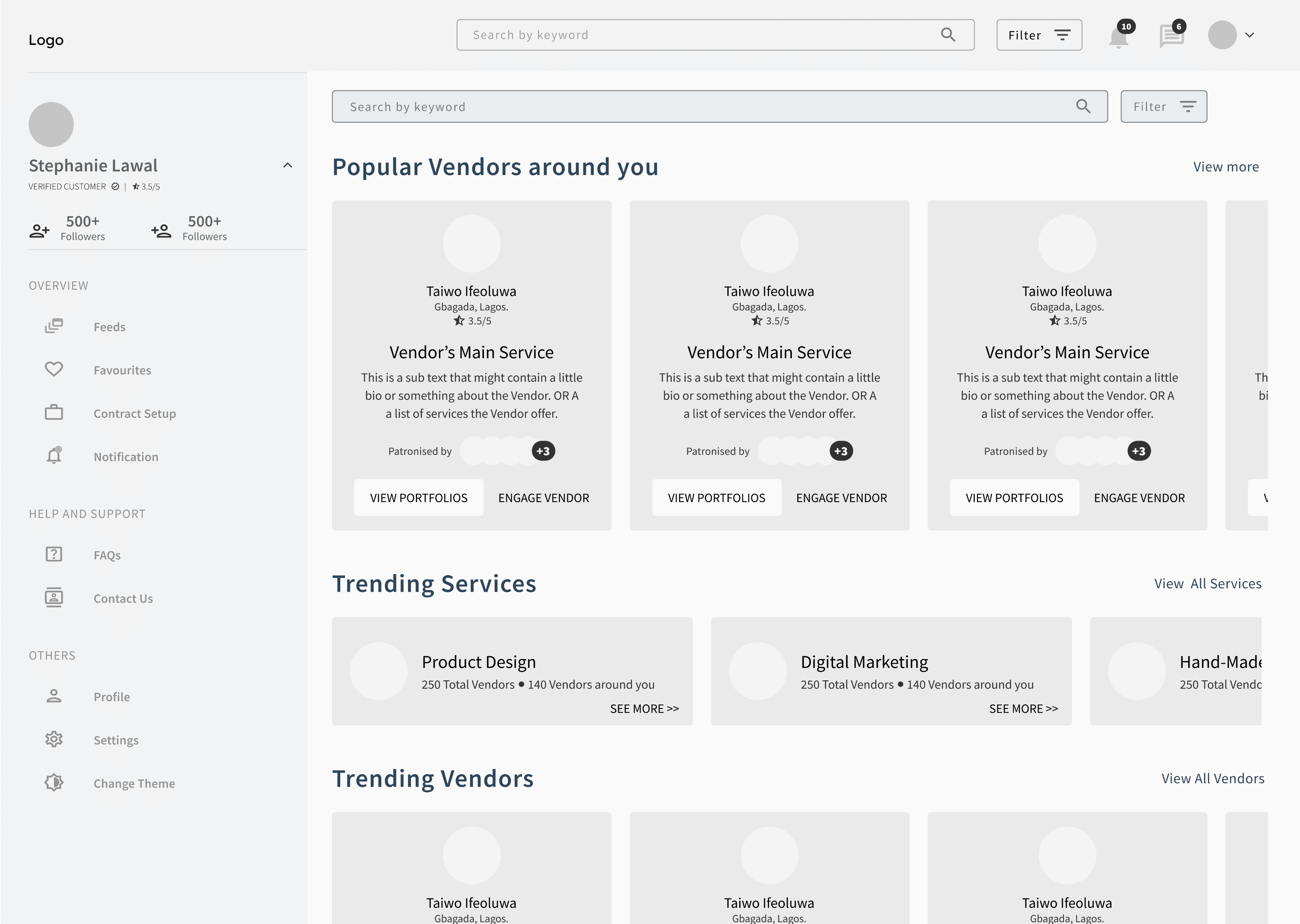Expand the user avatar dropdown arrow in header
The width and height of the screenshot is (1300, 924).
pyautogui.click(x=1249, y=35)
